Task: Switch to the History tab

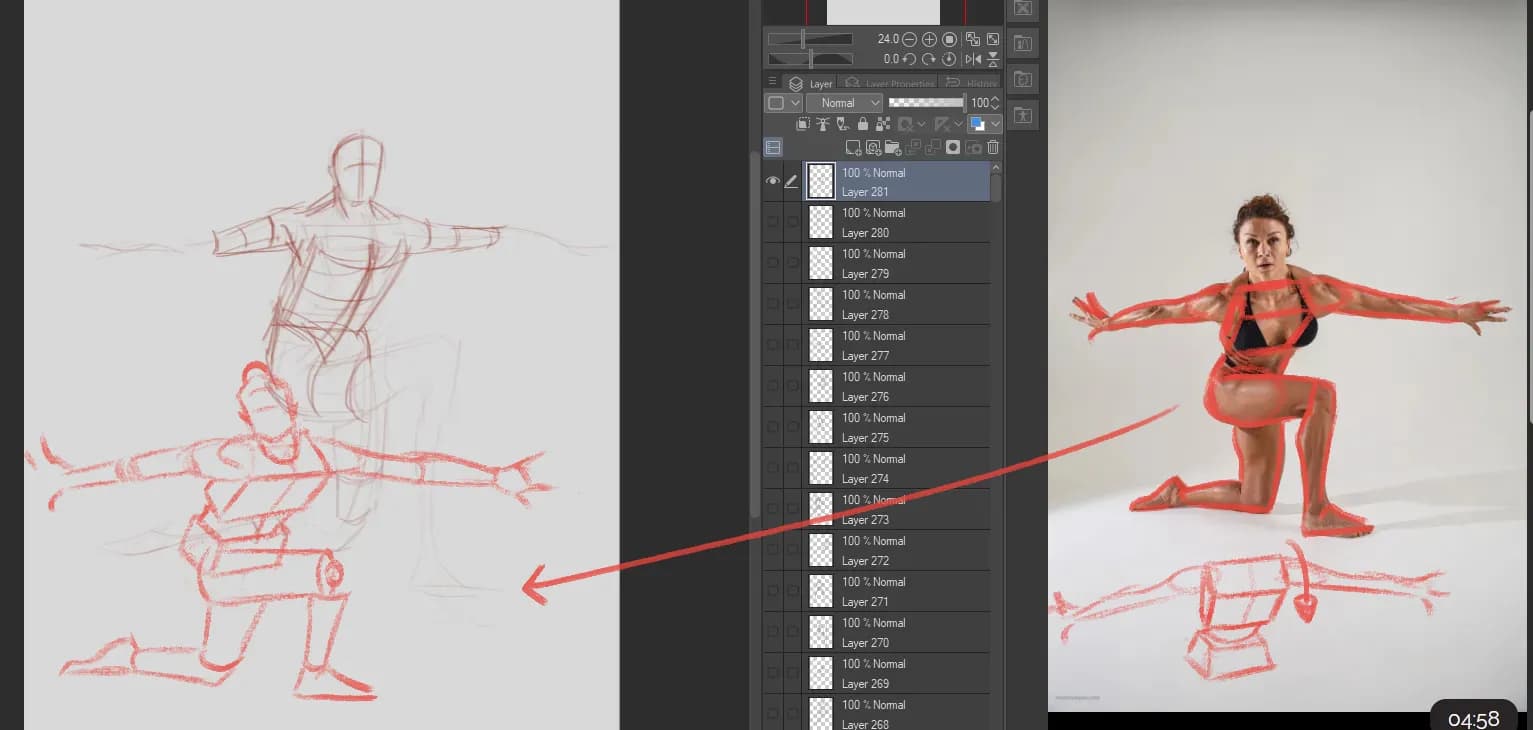Action: 969,82
